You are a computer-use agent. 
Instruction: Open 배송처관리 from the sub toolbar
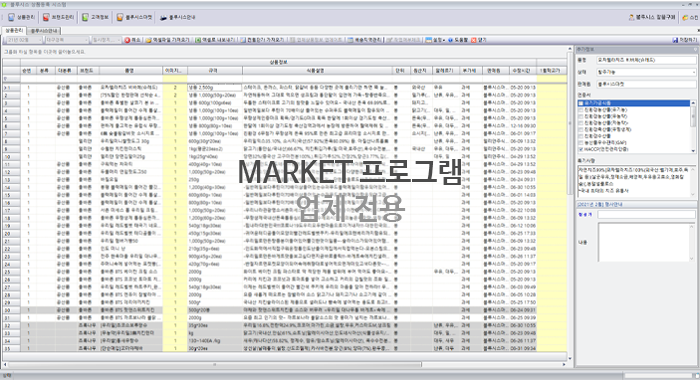(364, 40)
